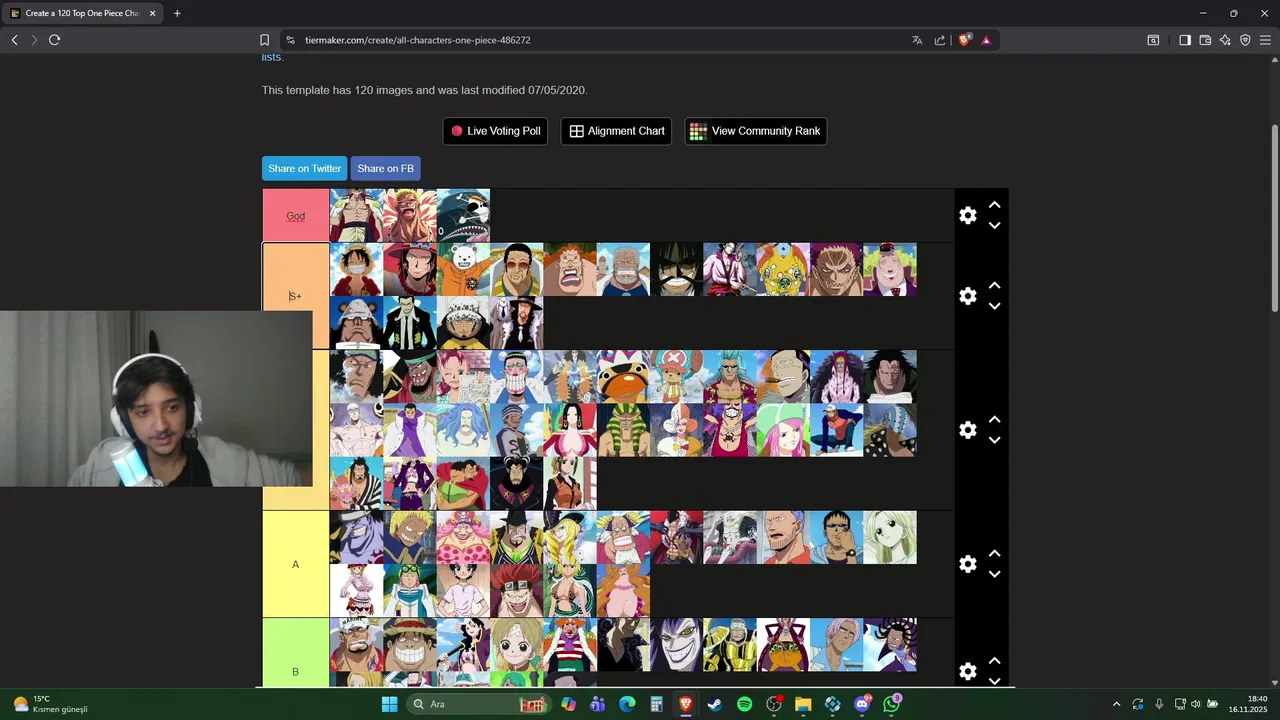This screenshot has height=720, width=1280.
Task: Open the weather widget showing 15°C
Action: pos(50,704)
